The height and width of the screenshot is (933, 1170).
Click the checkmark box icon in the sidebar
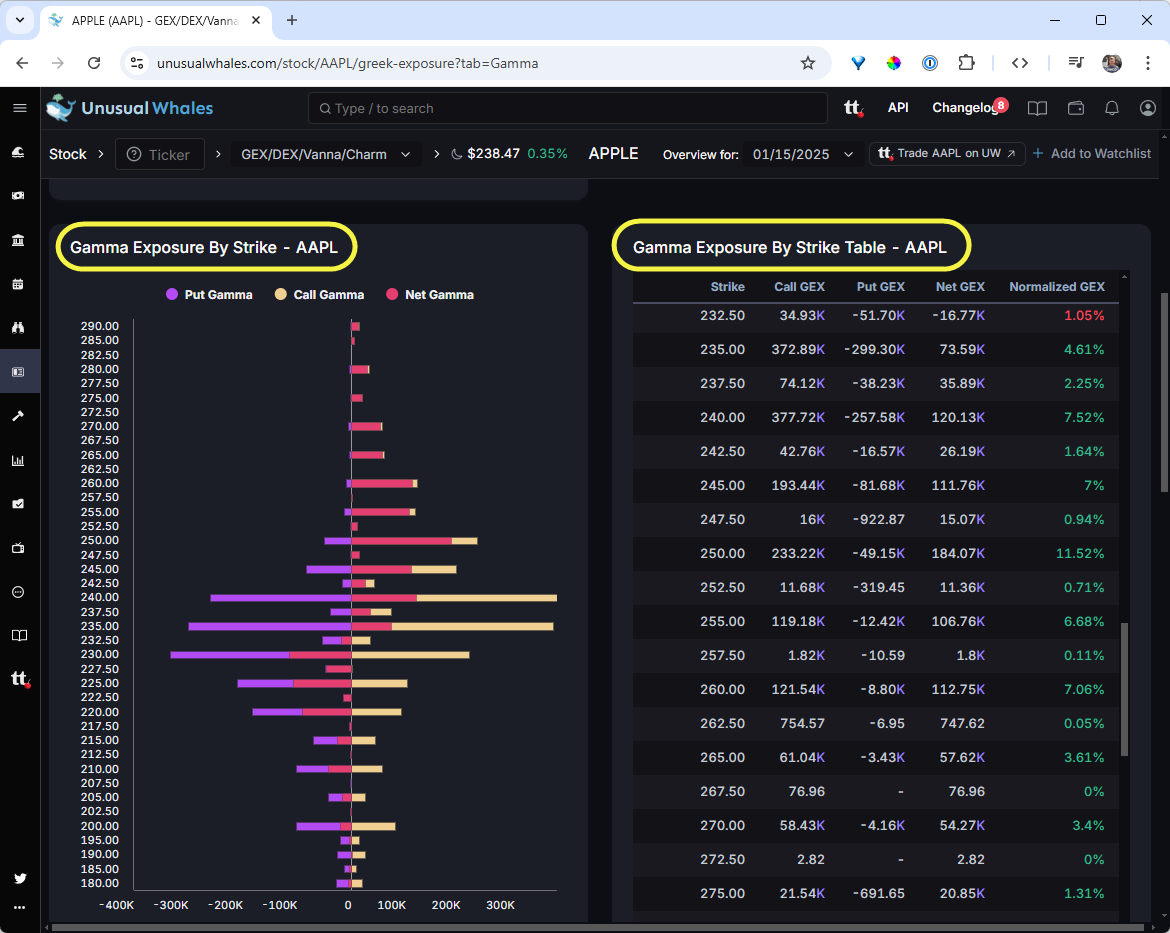pos(19,504)
